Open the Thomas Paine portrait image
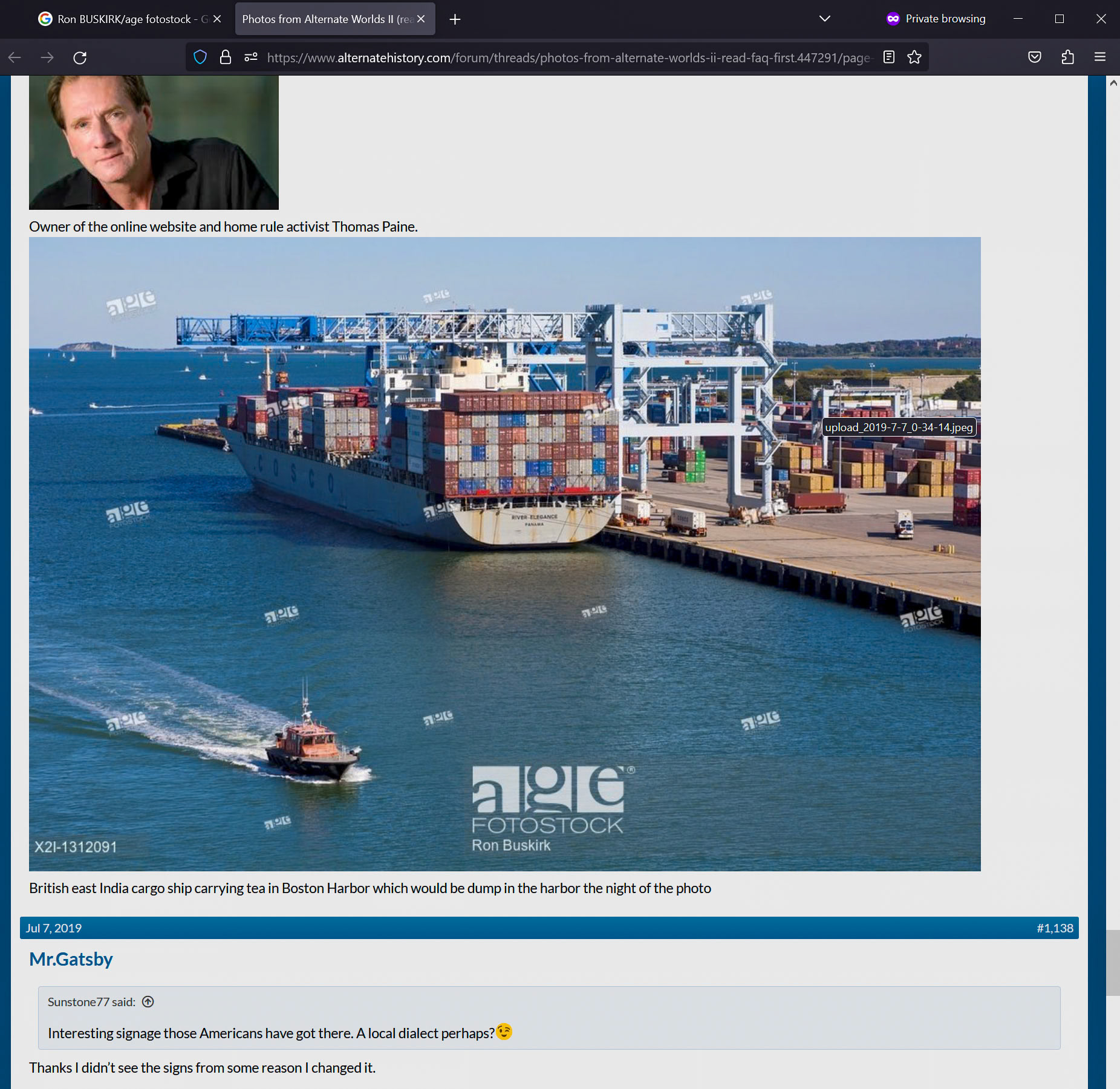The width and height of the screenshot is (1120, 1089). point(154,143)
